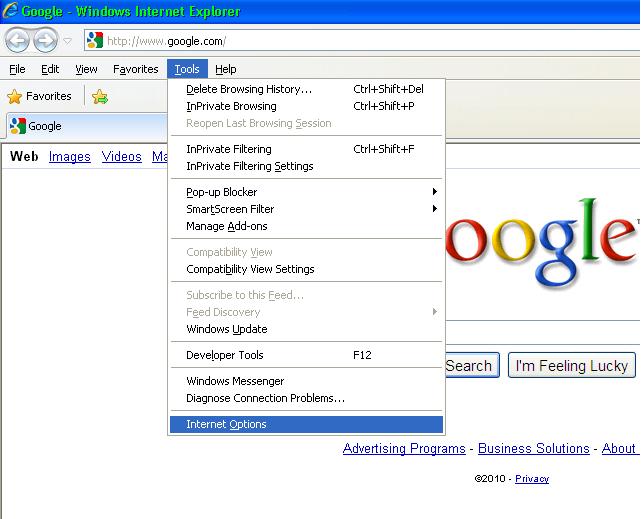The height and width of the screenshot is (519, 641).
Task: Click the Back navigation arrow button
Action: tap(17, 40)
